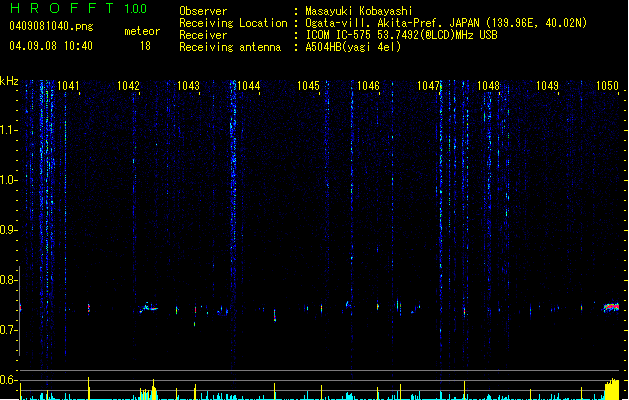629x400 pixels.
Task: Click the 0.7 kHz frequency axis label
Action: click(8, 330)
